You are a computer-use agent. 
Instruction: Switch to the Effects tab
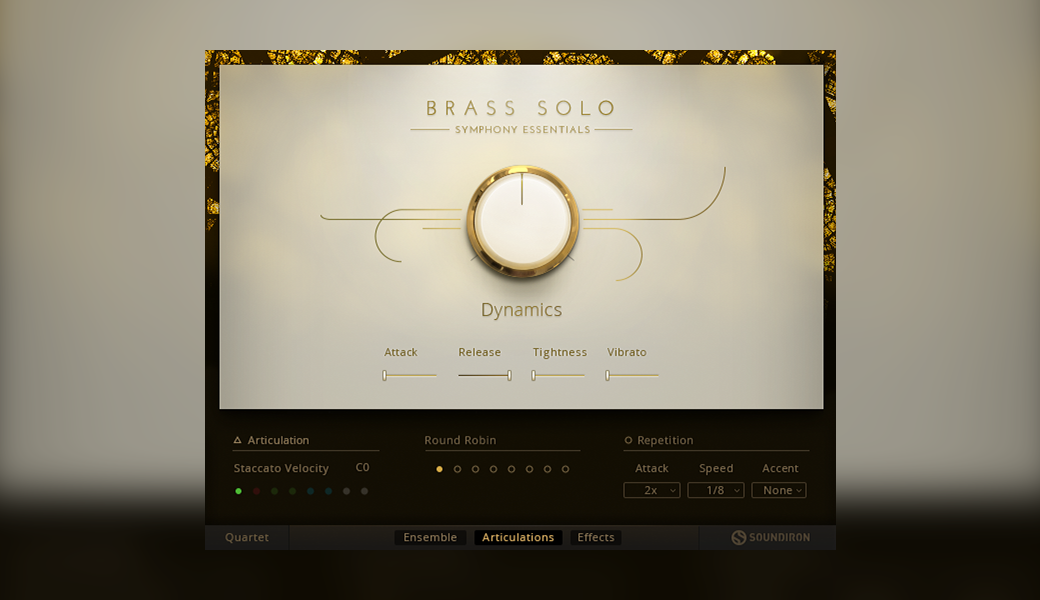coord(596,538)
